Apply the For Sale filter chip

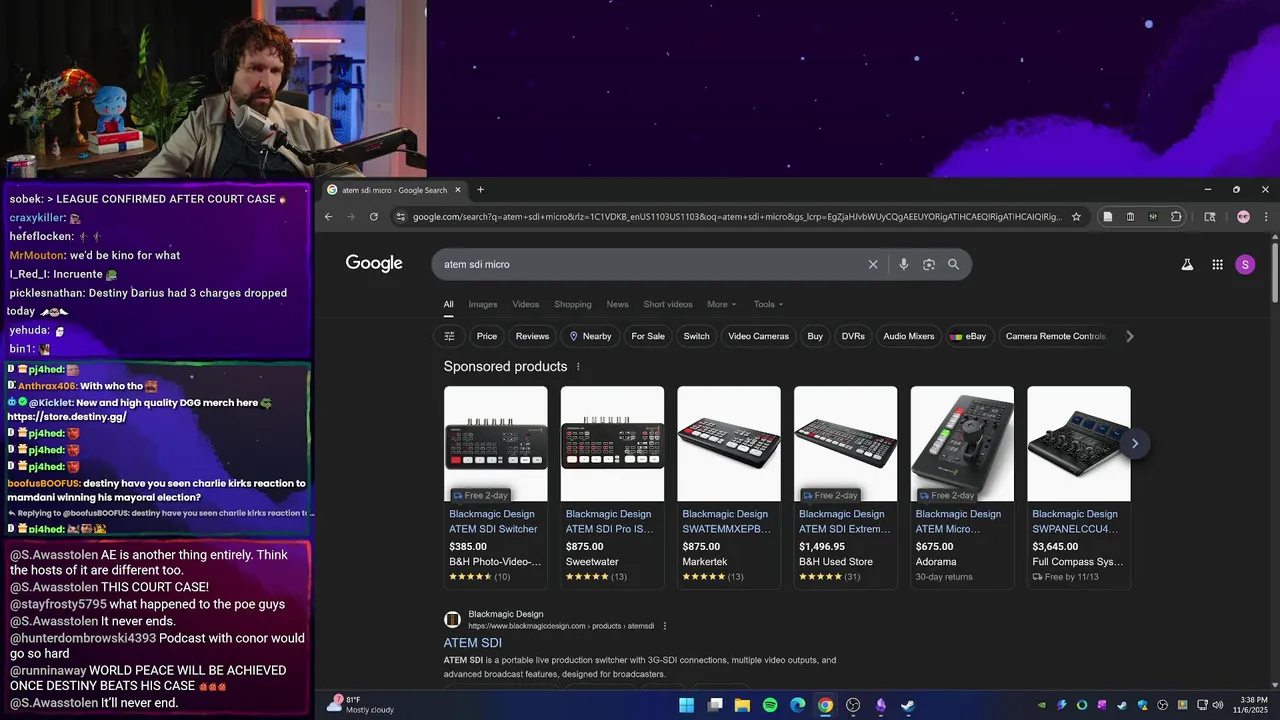coord(648,336)
